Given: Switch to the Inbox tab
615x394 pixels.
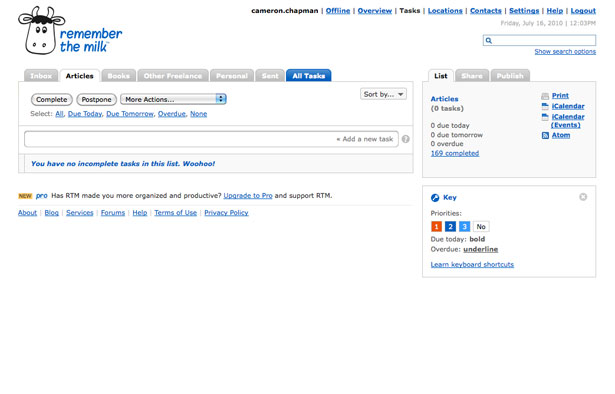Looking at the screenshot, I should coord(41,76).
